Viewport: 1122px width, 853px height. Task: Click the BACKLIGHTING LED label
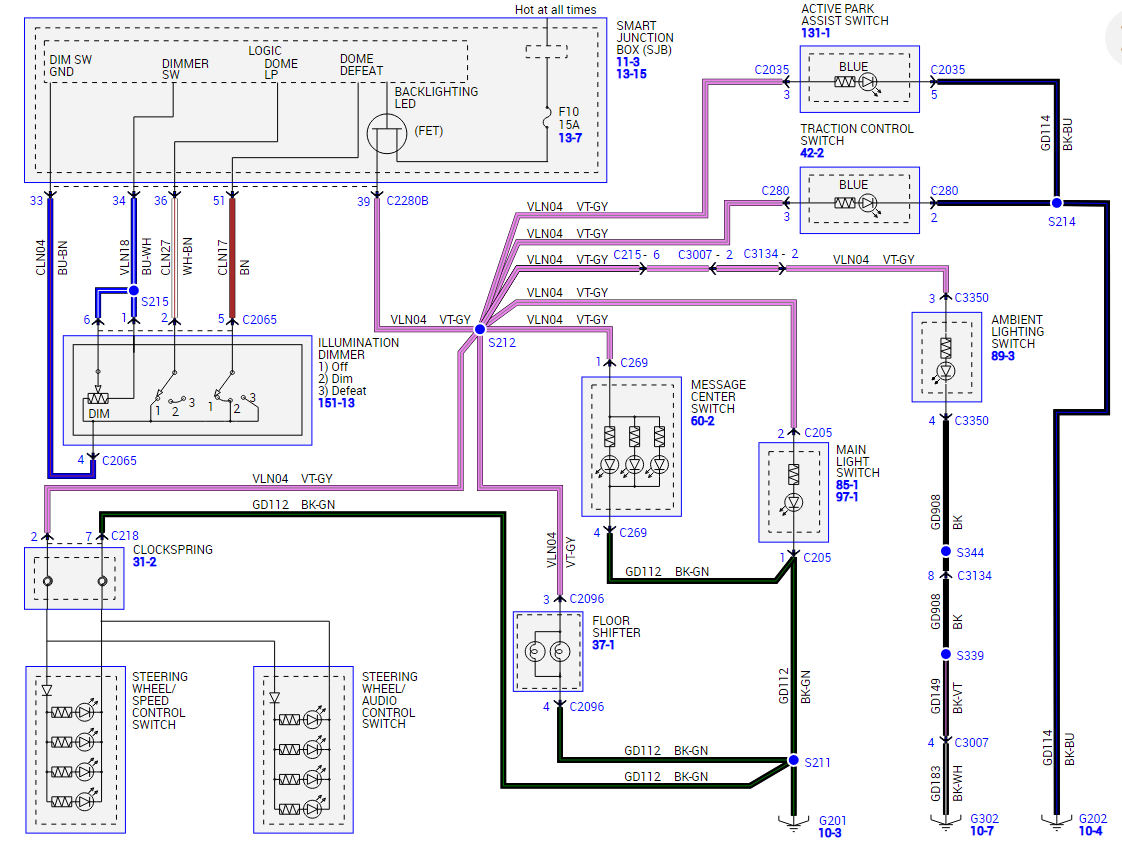436,97
